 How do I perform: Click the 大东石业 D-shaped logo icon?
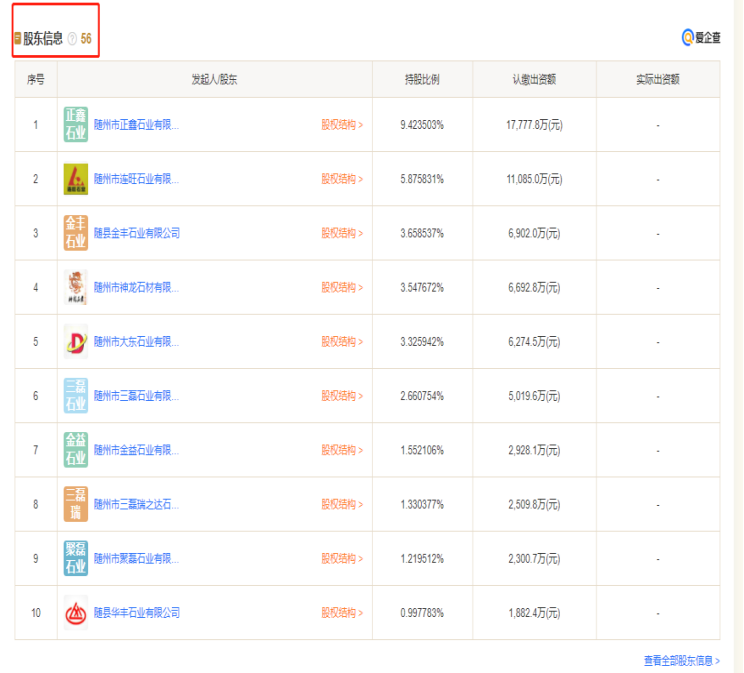(x=76, y=341)
